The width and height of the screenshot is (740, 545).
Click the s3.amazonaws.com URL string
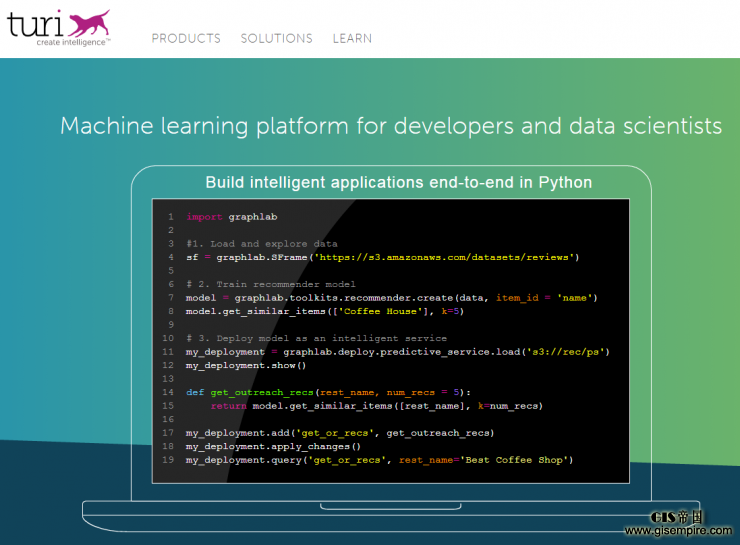tap(445, 257)
